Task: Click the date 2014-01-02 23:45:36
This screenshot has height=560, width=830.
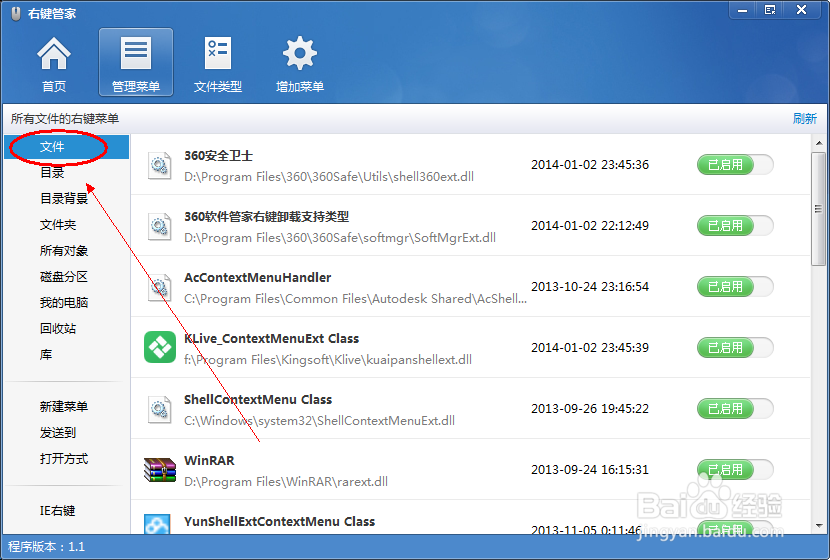Action: point(590,165)
